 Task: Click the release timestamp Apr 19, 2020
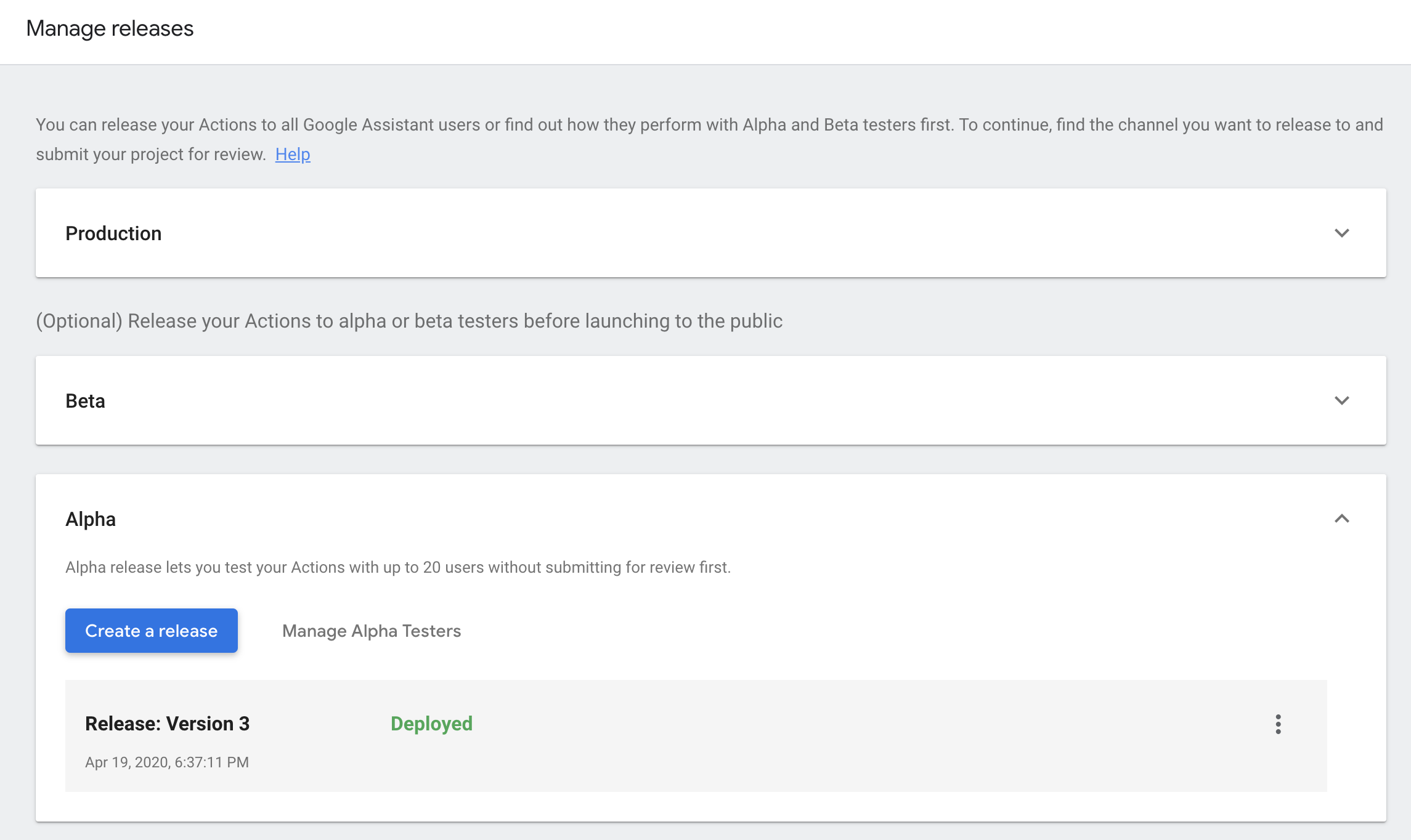pos(167,762)
